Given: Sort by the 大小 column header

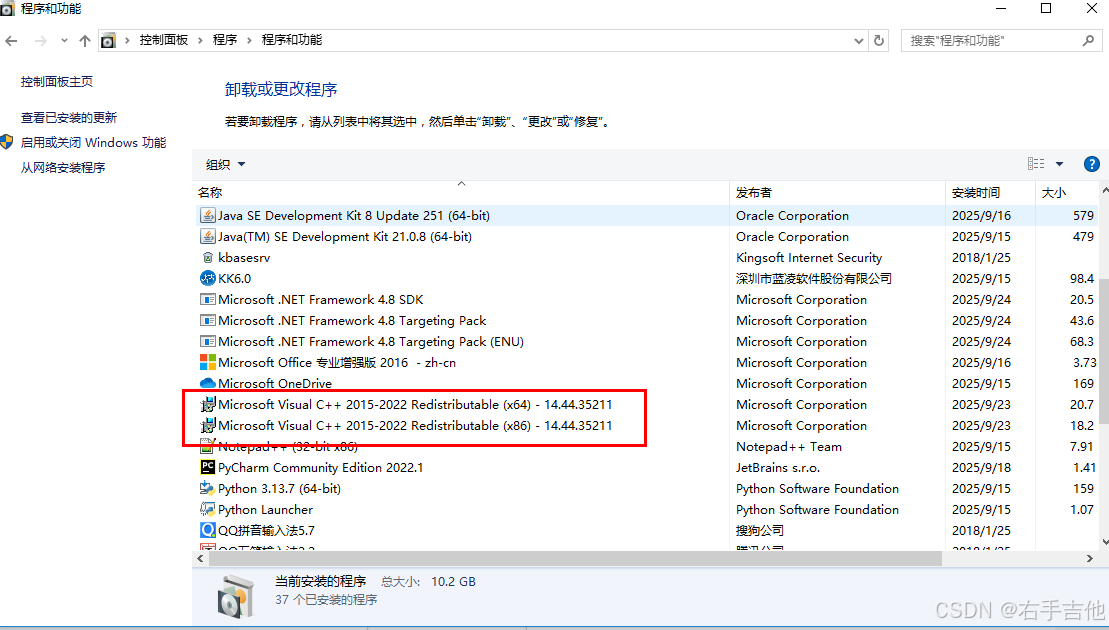Looking at the screenshot, I should (1067, 192).
